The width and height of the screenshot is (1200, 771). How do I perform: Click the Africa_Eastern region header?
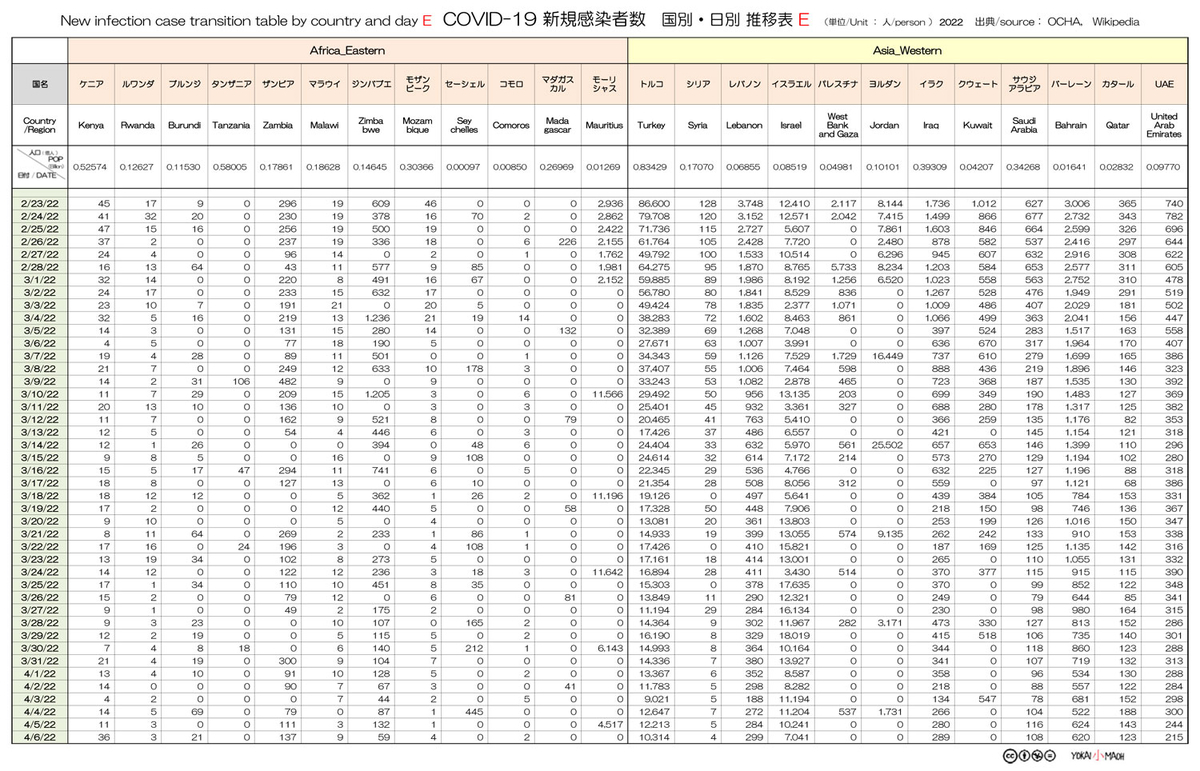coord(348,50)
